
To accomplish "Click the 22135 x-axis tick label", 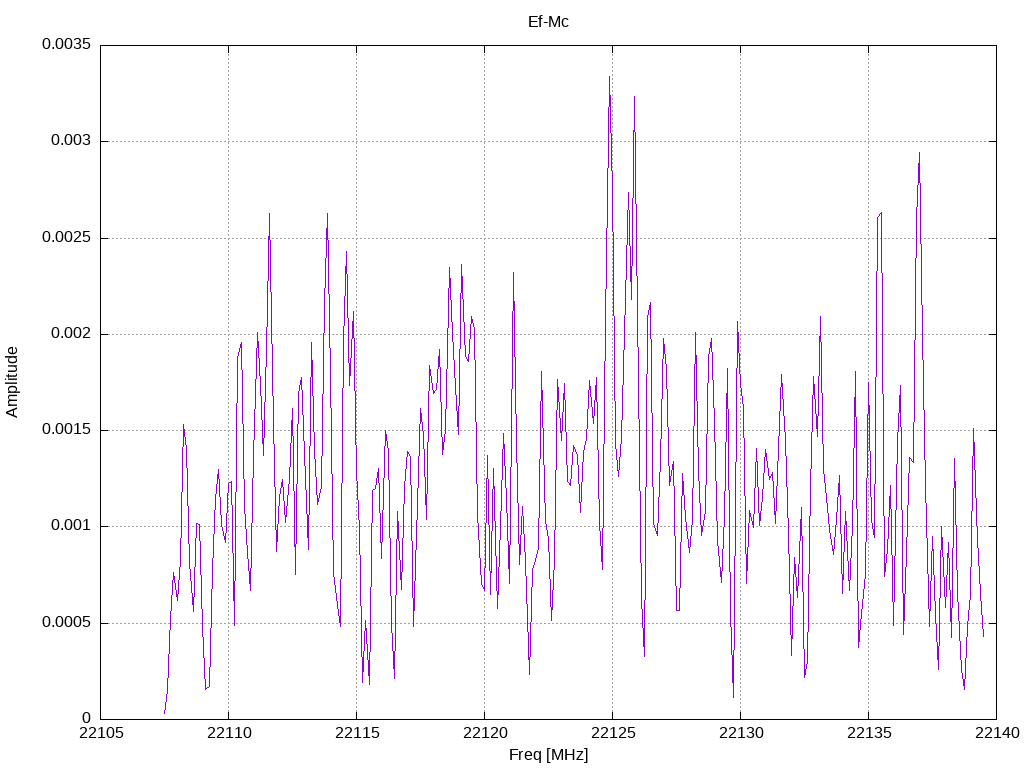I will pos(869,733).
